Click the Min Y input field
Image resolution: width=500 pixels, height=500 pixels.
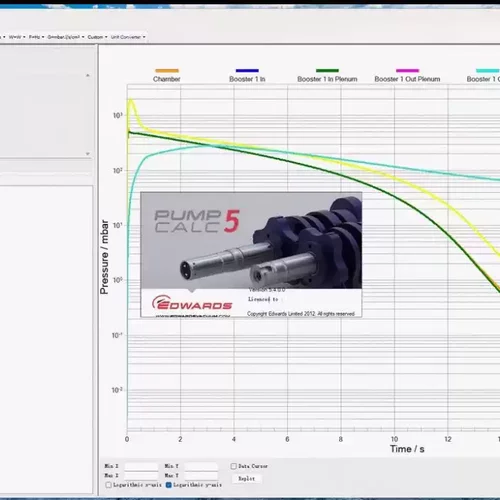click(x=201, y=466)
